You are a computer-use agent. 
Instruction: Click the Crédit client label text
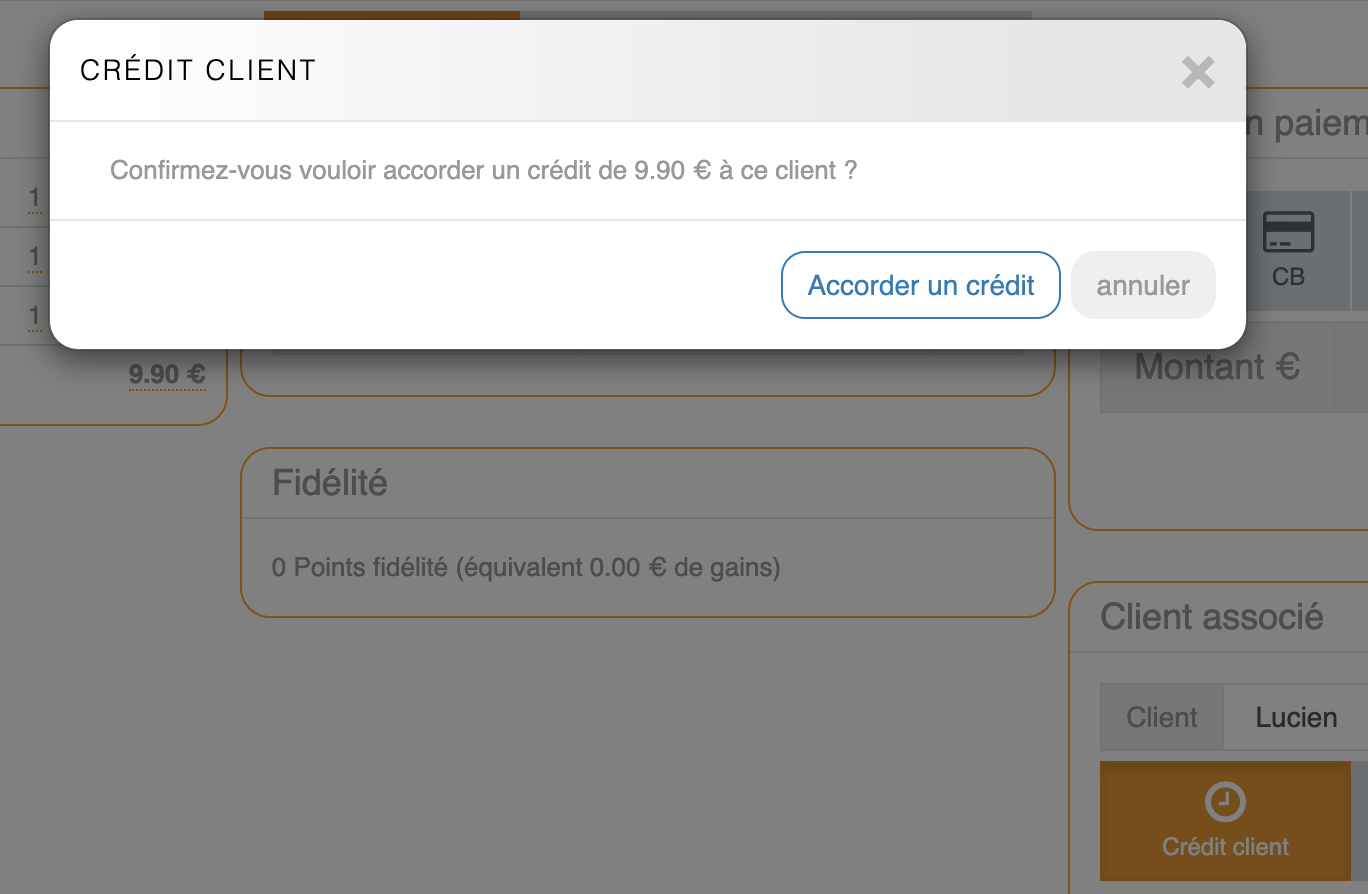pos(1225,847)
